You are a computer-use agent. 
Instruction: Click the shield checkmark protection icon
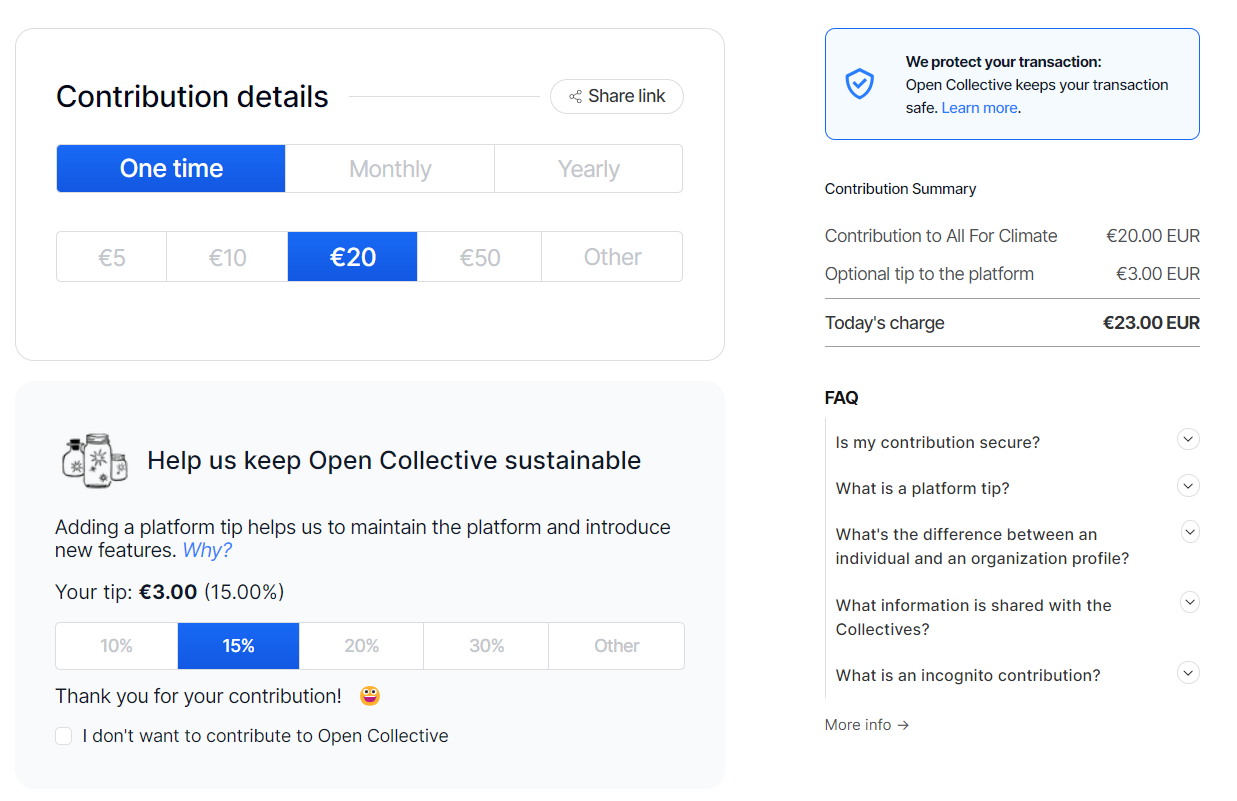[x=859, y=84]
